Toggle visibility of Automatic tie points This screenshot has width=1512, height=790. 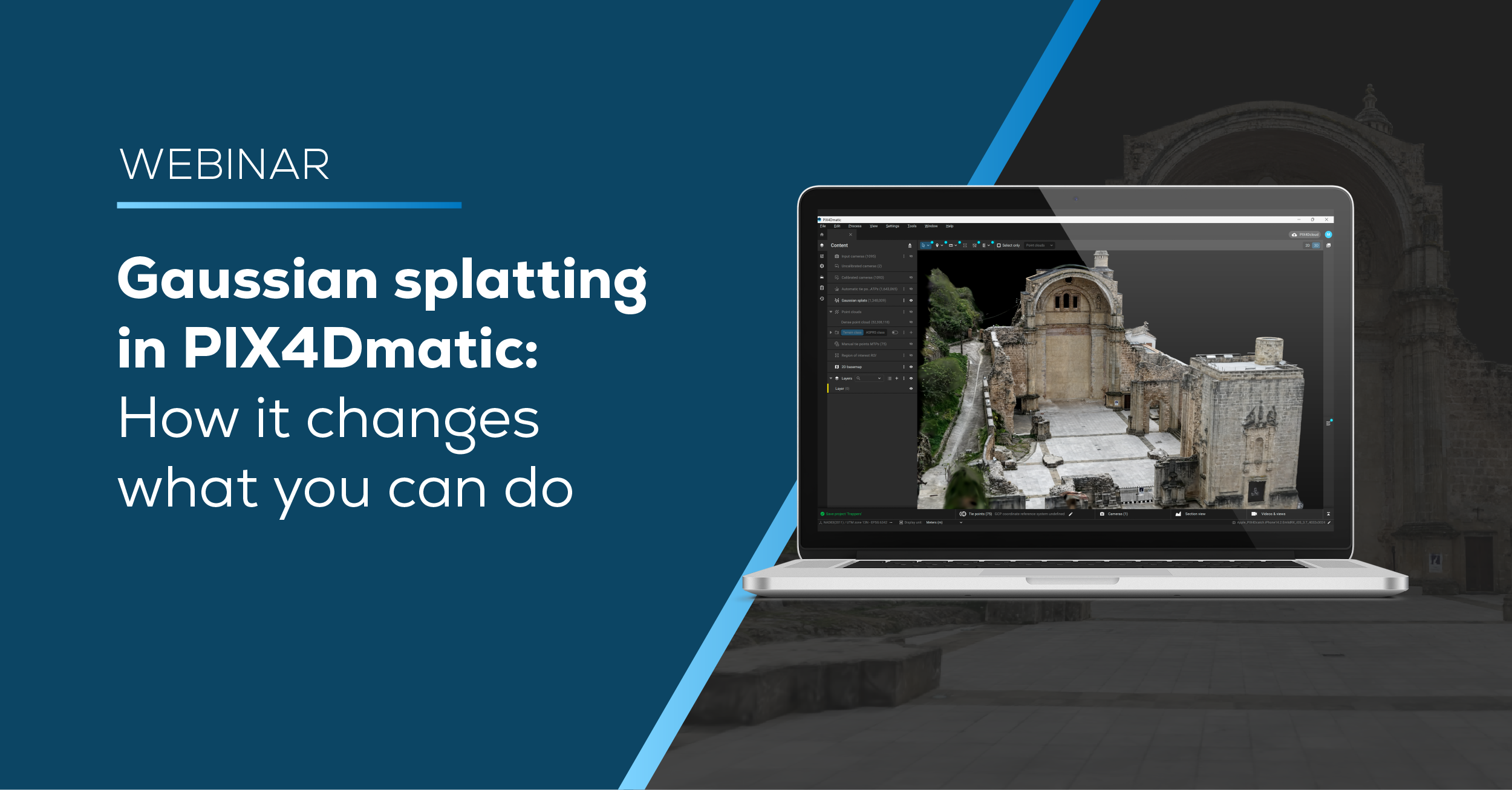pyautogui.click(x=911, y=289)
